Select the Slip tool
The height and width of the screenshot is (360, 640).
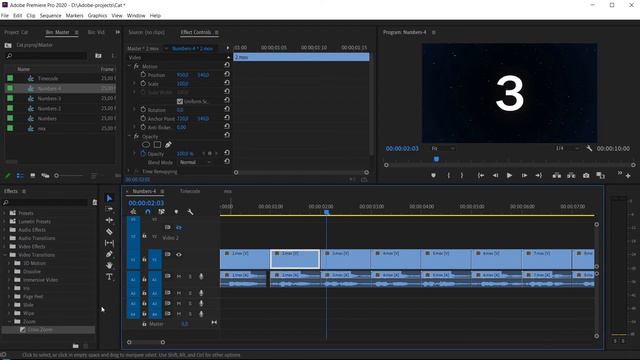pos(109,243)
